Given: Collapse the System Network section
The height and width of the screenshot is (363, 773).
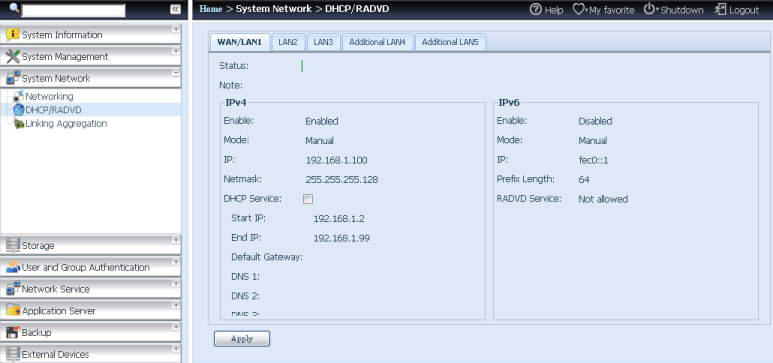Looking at the screenshot, I should coord(176,73).
